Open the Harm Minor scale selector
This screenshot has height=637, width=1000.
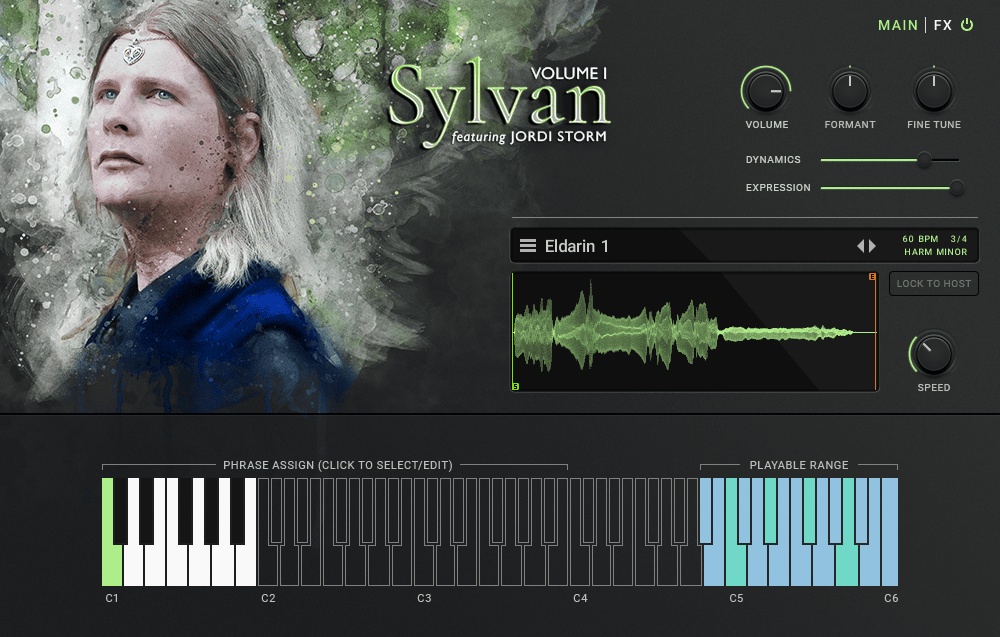[935, 252]
